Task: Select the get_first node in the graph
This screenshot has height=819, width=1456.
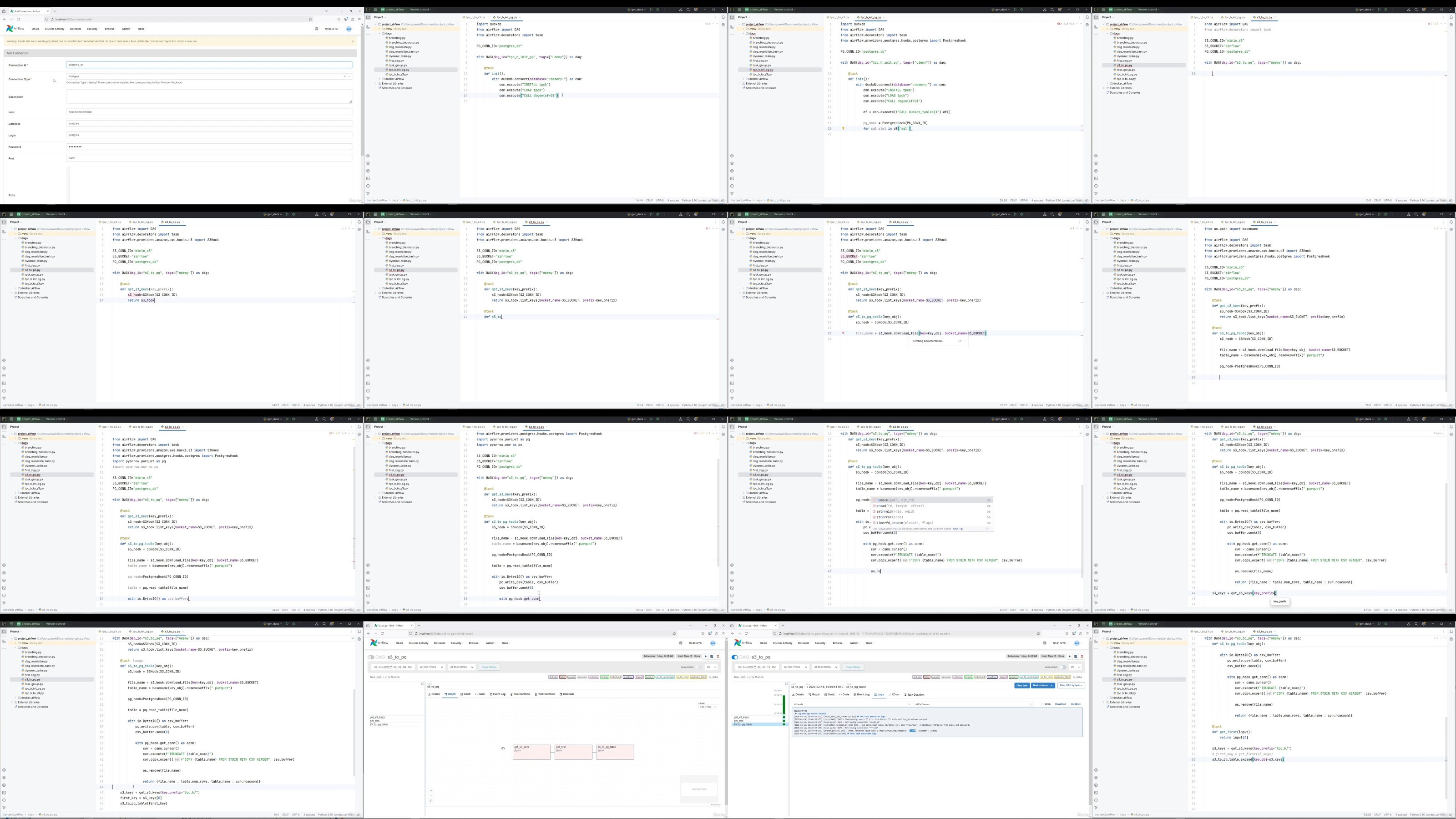Action: point(574,752)
